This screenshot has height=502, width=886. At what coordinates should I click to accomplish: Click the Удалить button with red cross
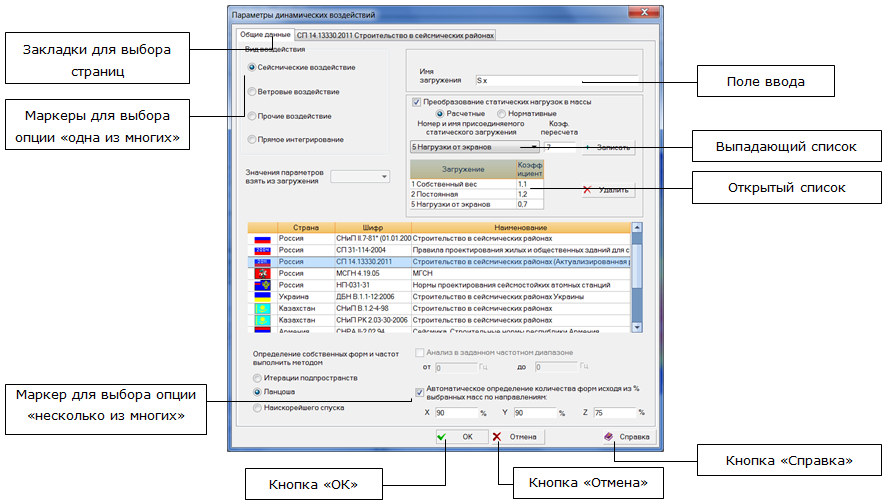pyautogui.click(x=606, y=188)
